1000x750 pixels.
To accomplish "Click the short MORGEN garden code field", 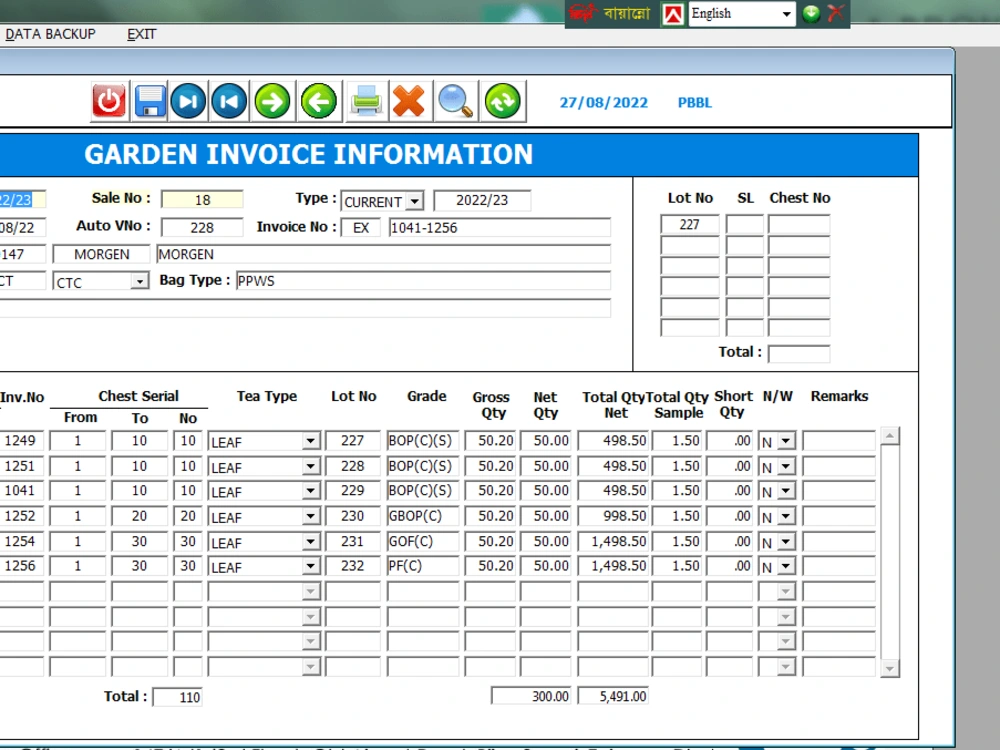I will 101,254.
